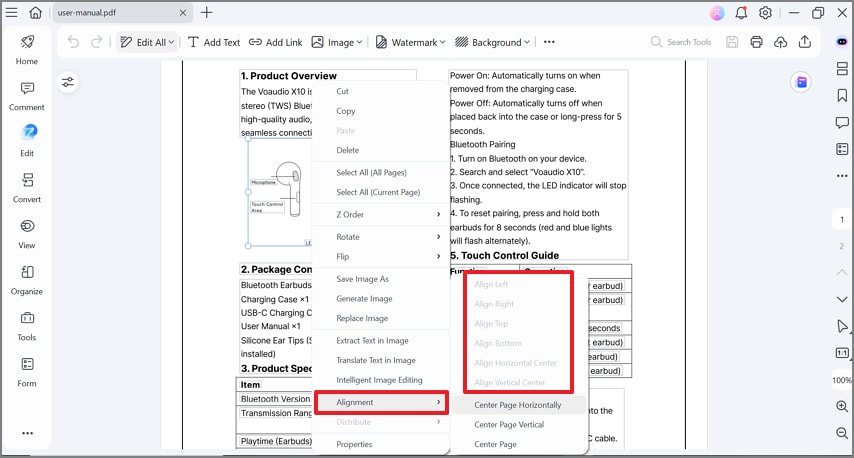Open a new tab with plus
This screenshot has height=458, width=854.
coord(206,13)
